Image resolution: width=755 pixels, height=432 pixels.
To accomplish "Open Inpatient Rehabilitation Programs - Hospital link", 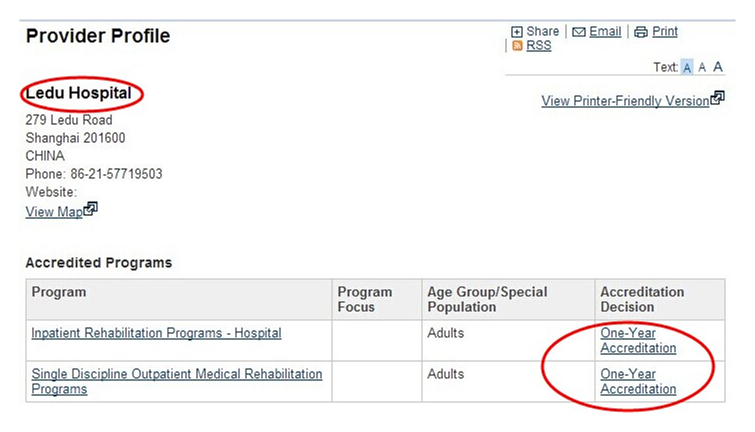I will (156, 333).
